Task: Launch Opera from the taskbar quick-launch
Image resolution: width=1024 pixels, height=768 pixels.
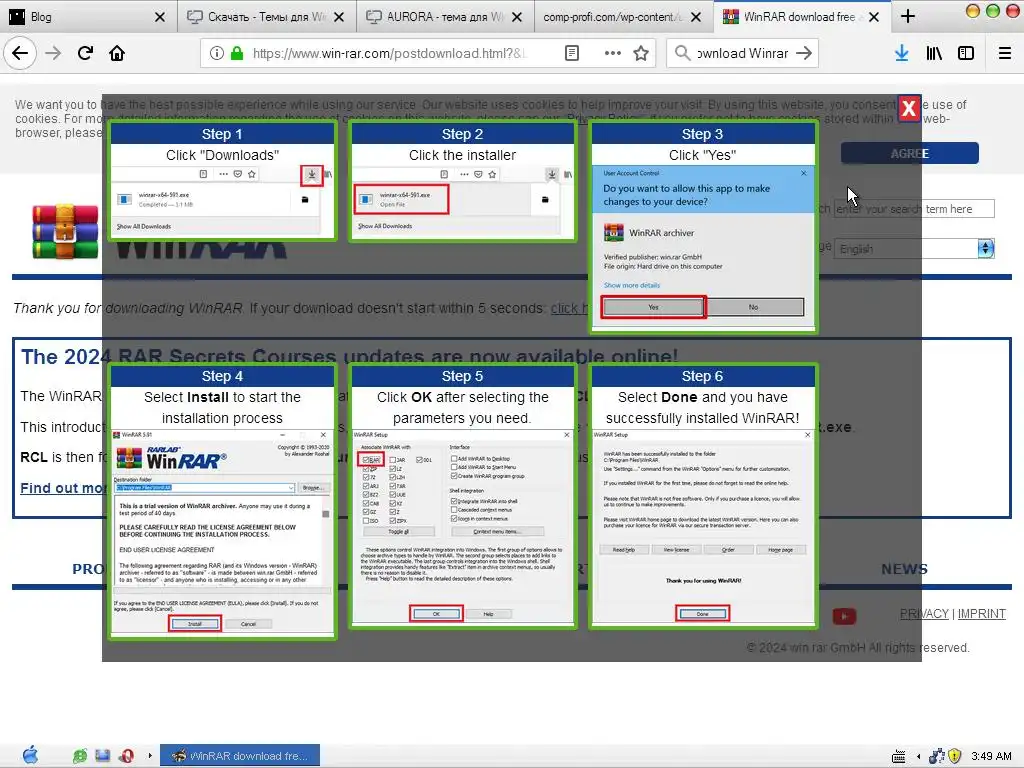Action: pyautogui.click(x=126, y=756)
